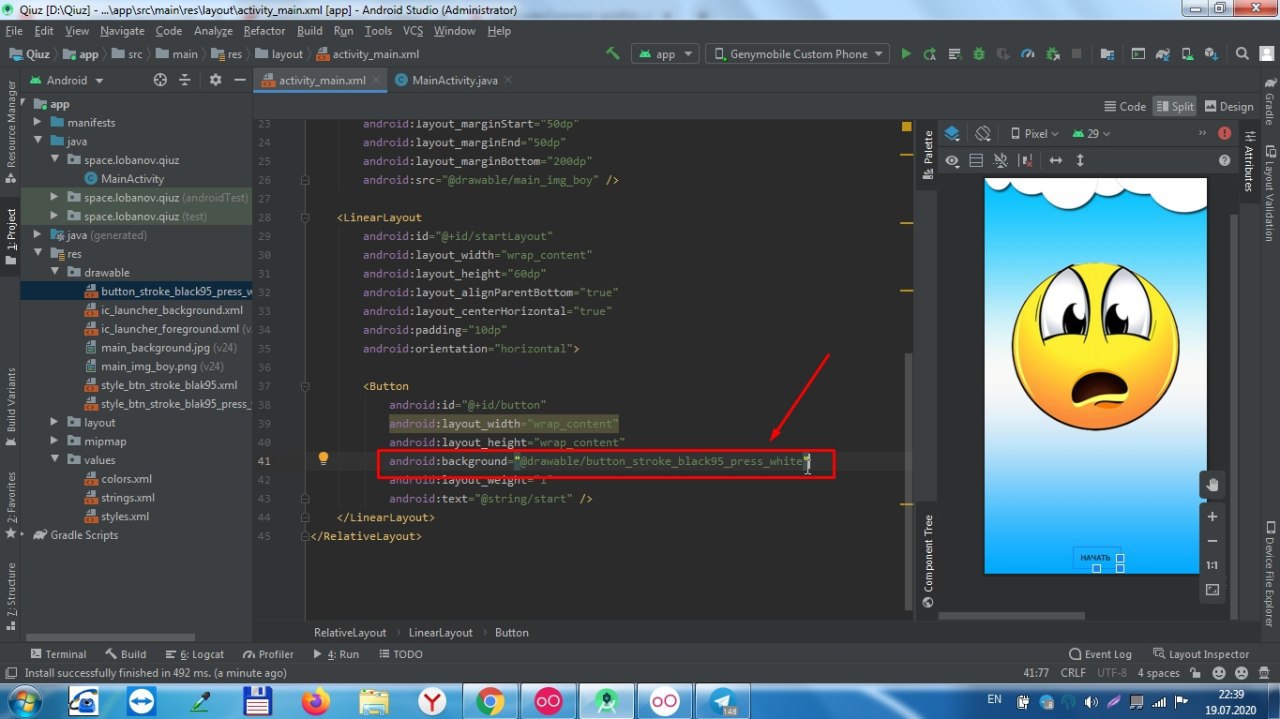Open the Event Log

point(1100,654)
